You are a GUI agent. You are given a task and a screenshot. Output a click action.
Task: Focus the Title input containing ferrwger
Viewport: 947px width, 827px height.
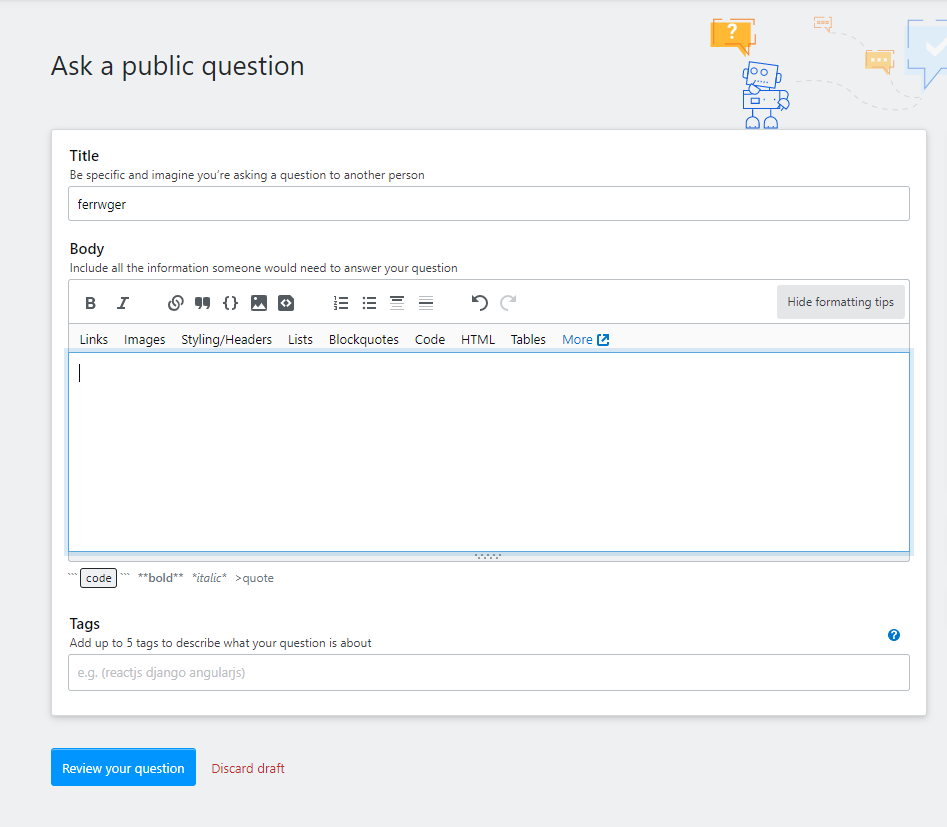(x=489, y=204)
